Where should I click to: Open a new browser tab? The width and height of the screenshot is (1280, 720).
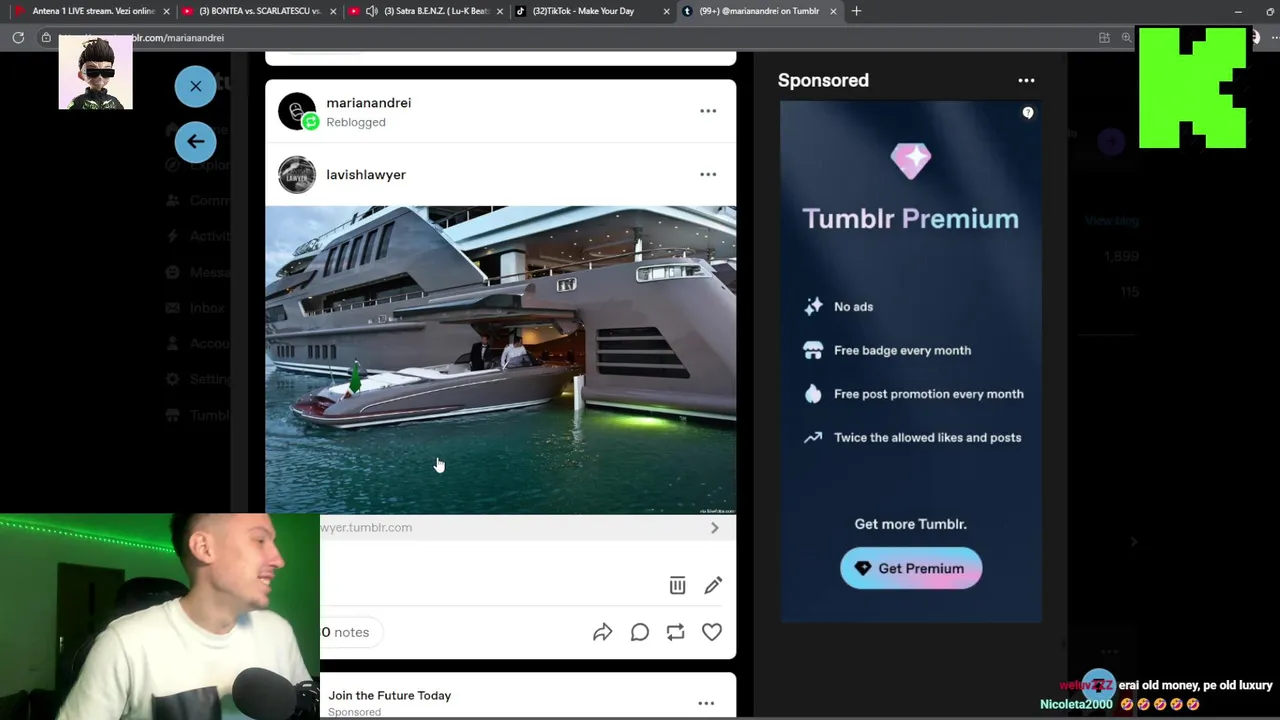tap(856, 11)
